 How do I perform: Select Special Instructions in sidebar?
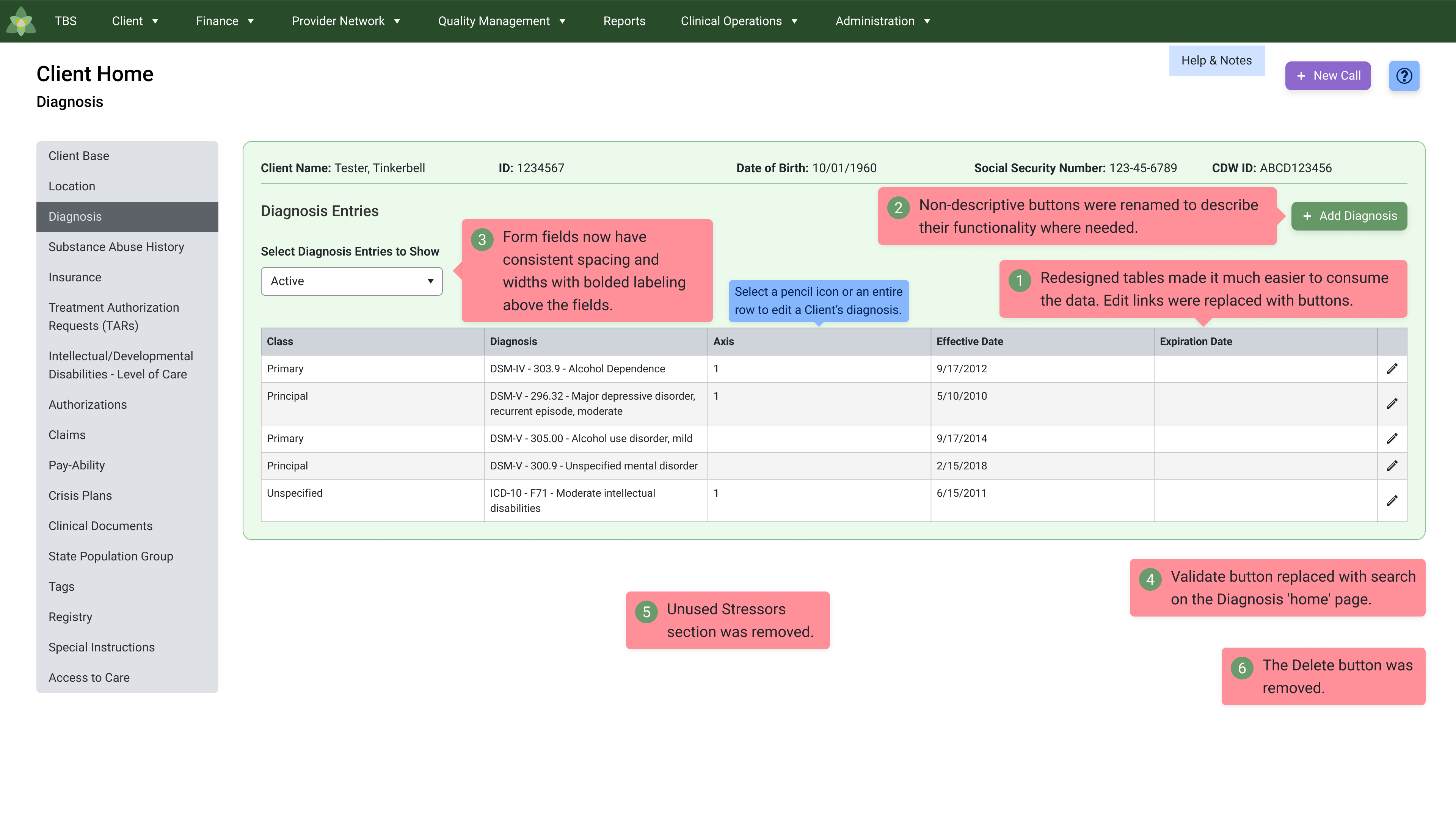(127, 647)
